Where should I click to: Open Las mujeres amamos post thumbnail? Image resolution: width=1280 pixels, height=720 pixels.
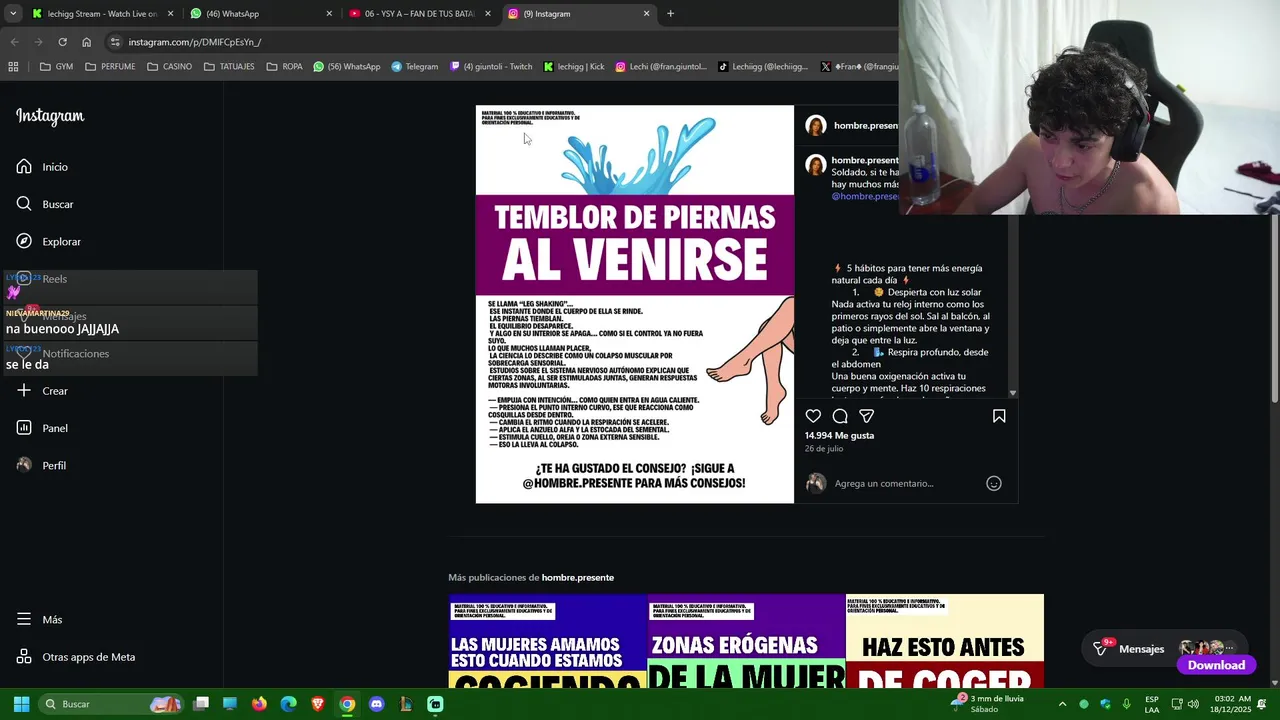(547, 641)
